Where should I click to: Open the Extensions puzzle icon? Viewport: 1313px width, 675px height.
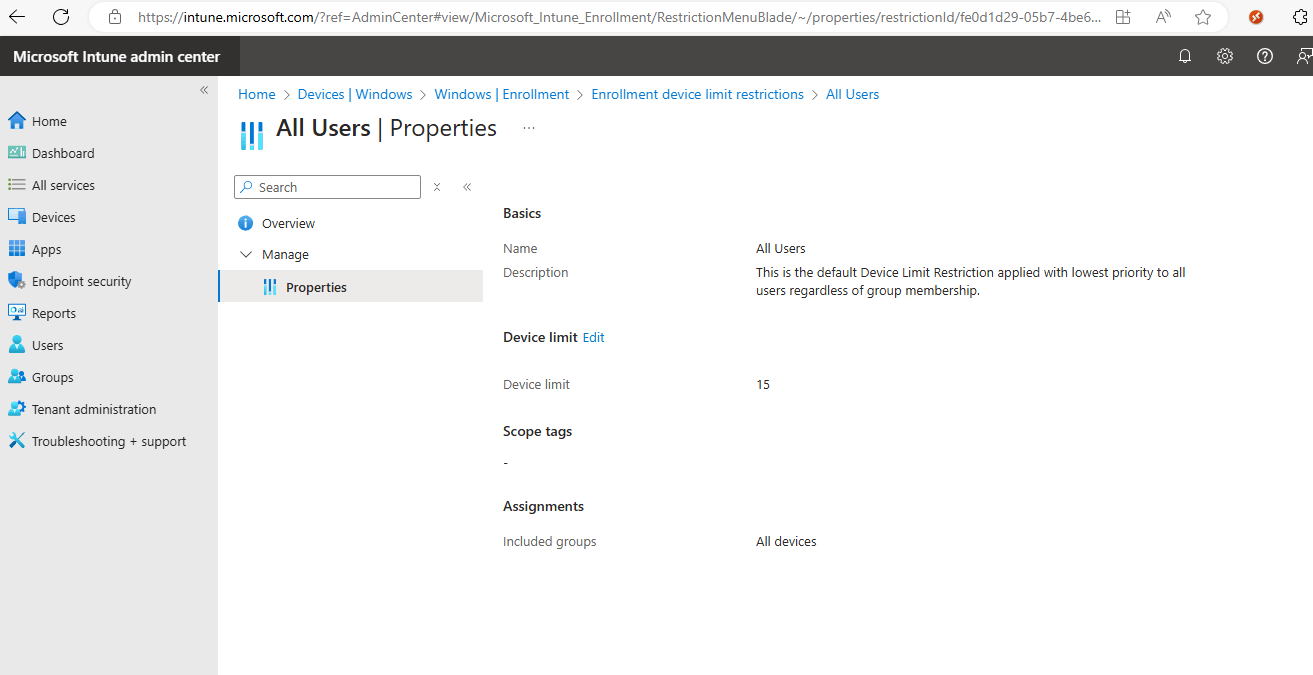1300,17
